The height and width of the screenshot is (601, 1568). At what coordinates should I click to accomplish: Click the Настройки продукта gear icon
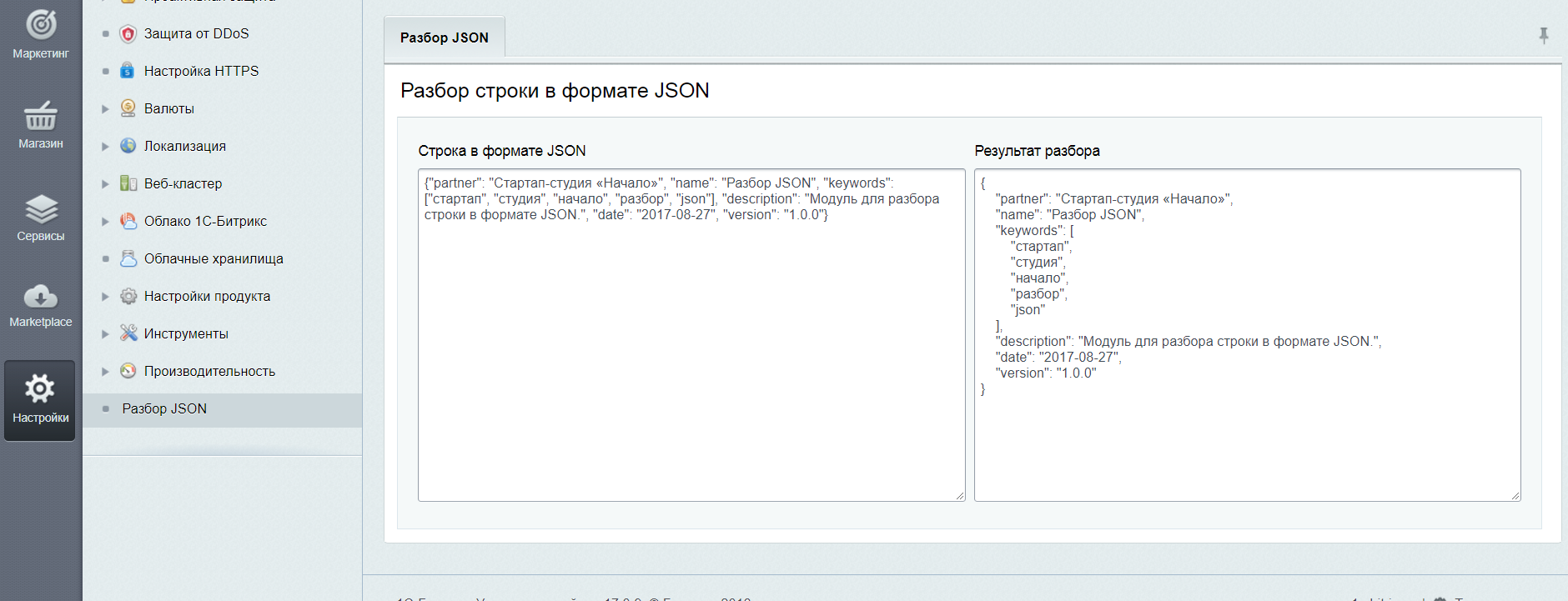pyautogui.click(x=128, y=296)
